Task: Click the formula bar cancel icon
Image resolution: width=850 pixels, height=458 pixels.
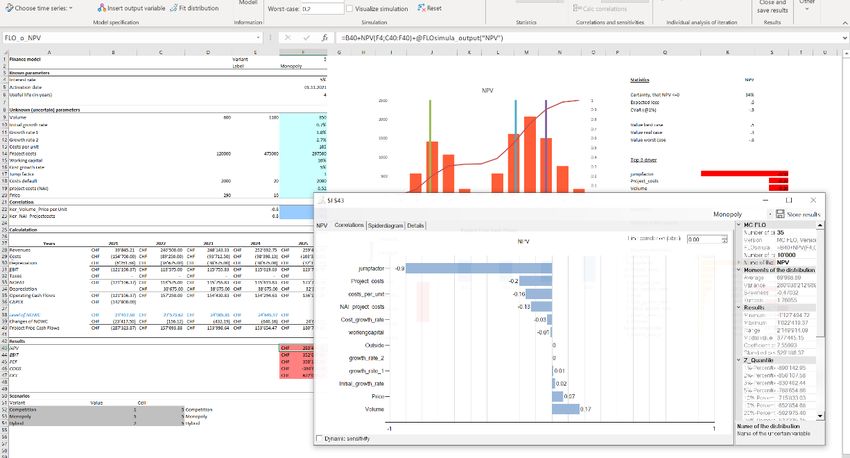Action: pyautogui.click(x=287, y=38)
